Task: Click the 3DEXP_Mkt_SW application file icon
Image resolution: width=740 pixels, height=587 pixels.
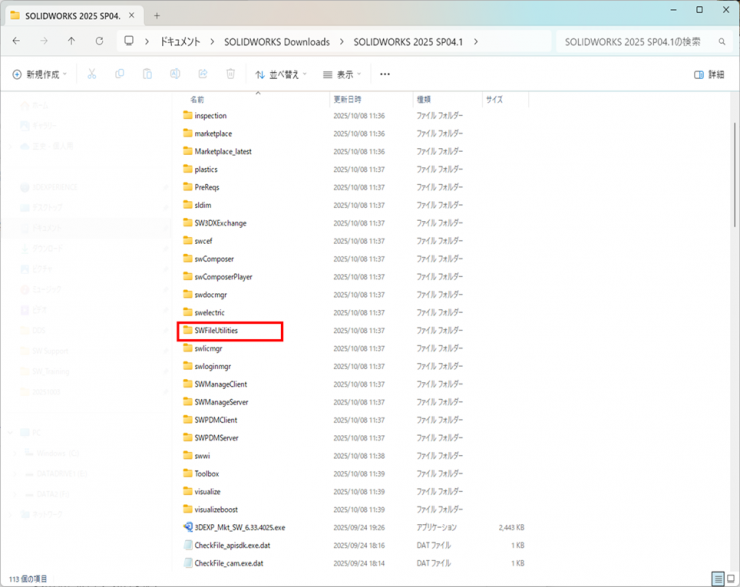Action: 188,527
